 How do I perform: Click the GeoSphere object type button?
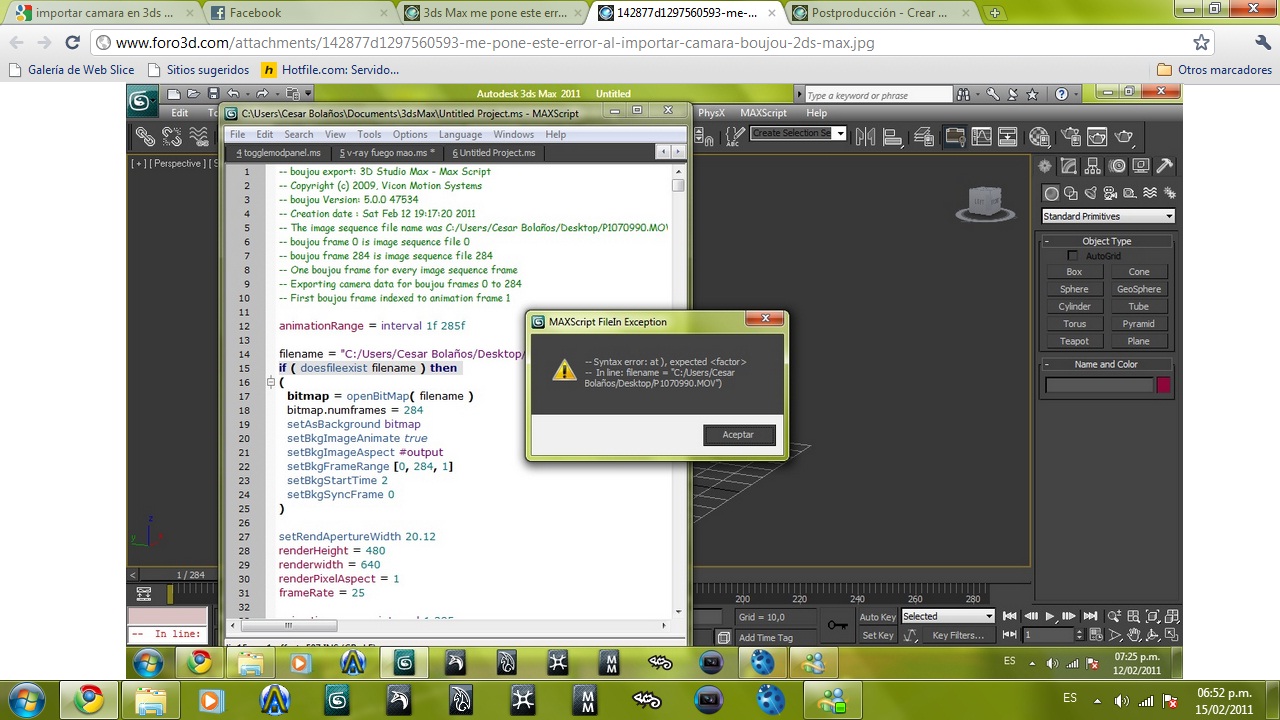click(x=1139, y=289)
